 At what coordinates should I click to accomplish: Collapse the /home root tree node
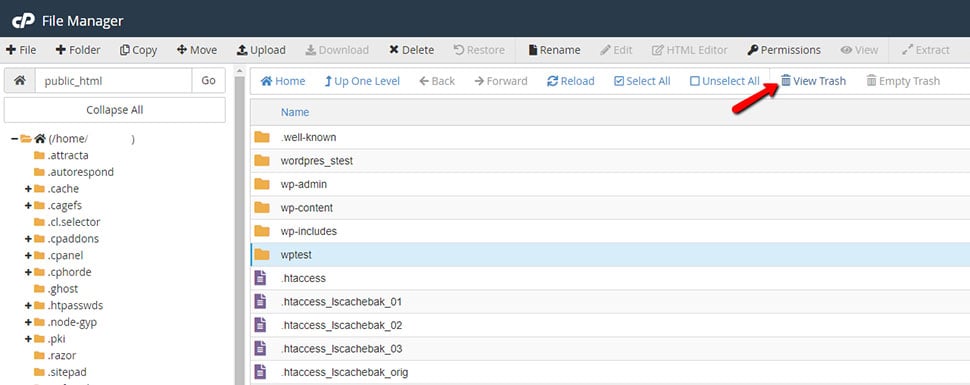click(14, 139)
